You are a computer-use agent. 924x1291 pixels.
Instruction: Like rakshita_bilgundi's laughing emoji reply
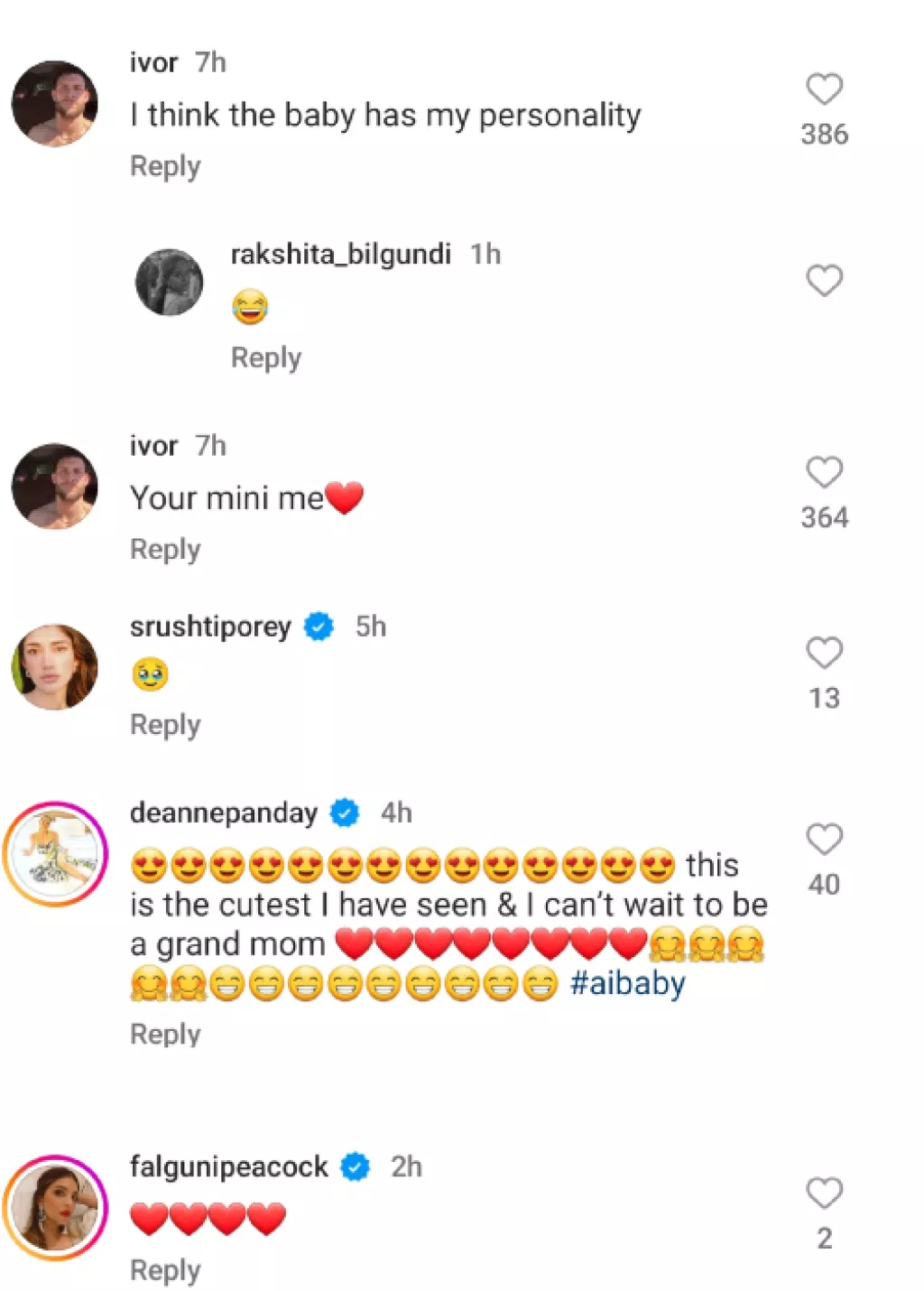822,282
